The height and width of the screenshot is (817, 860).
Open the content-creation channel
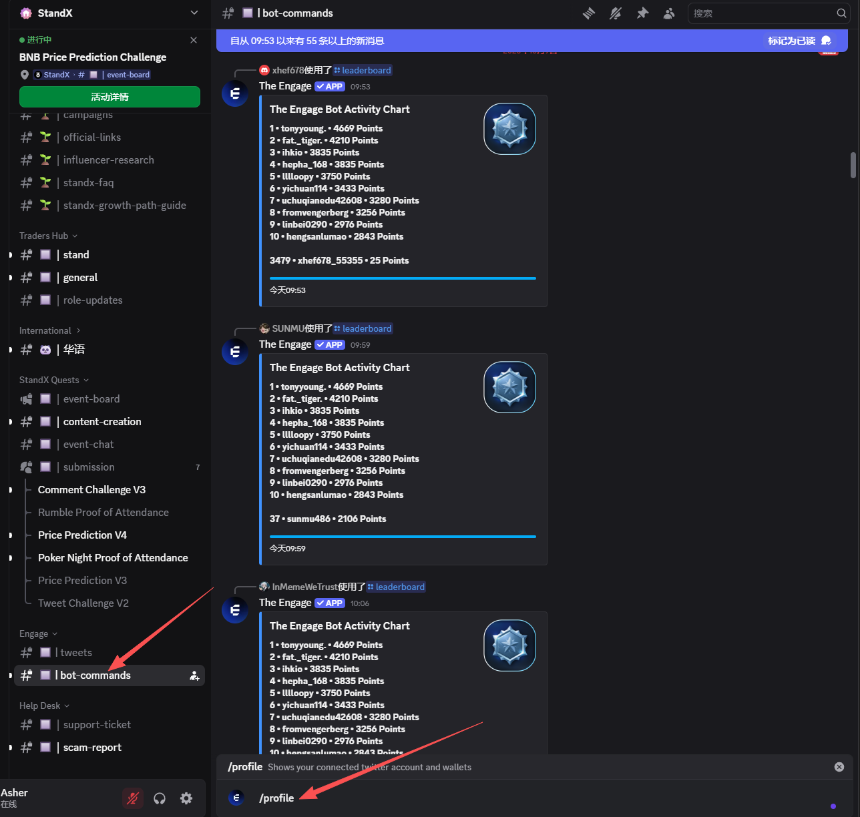point(102,422)
